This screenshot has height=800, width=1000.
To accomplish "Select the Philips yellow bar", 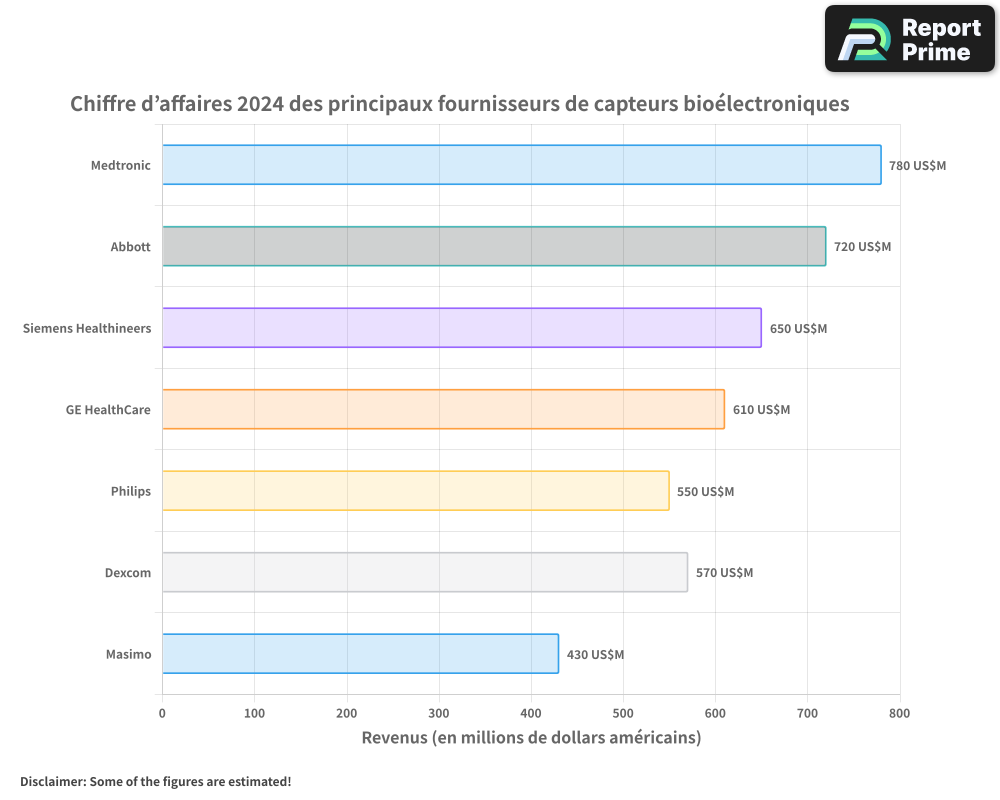I will 415,491.
